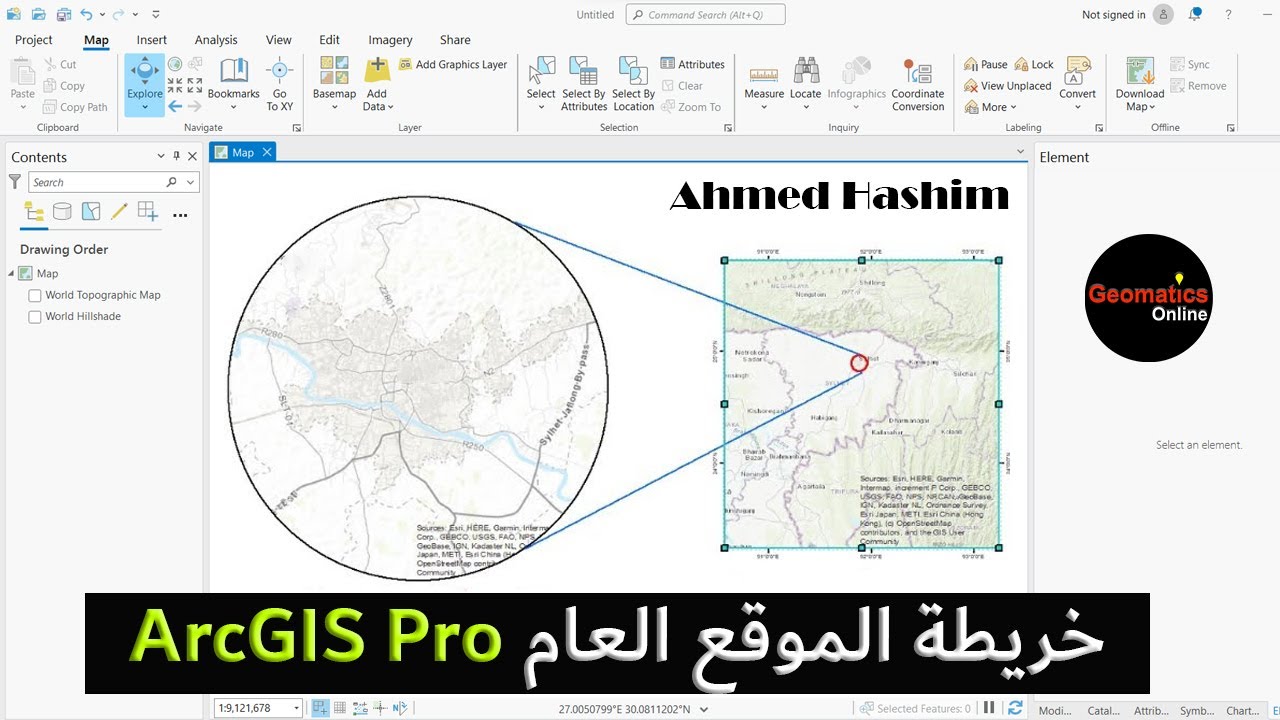This screenshot has width=1280, height=720.
Task: Open the Undo history dropdown
Action: point(100,14)
